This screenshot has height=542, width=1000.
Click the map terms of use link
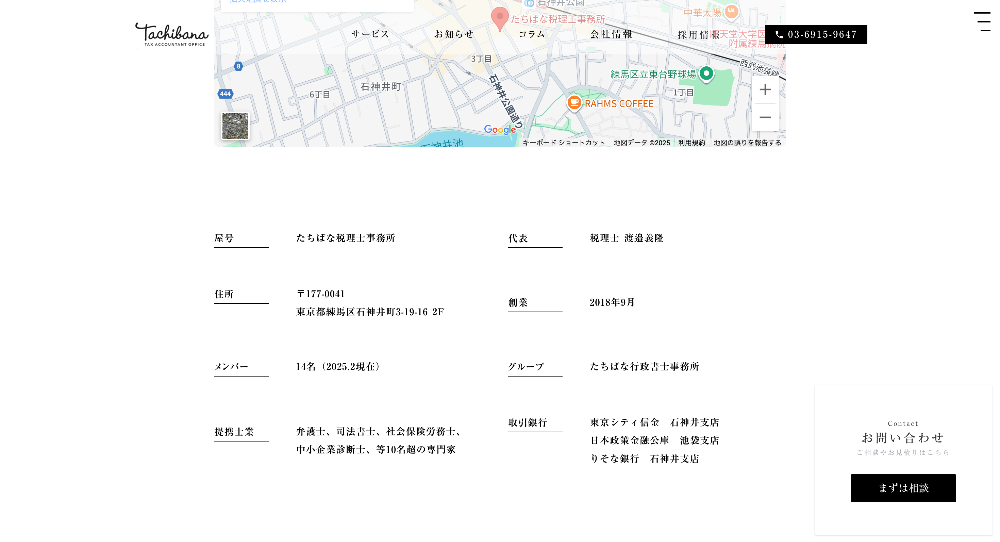[x=691, y=143]
